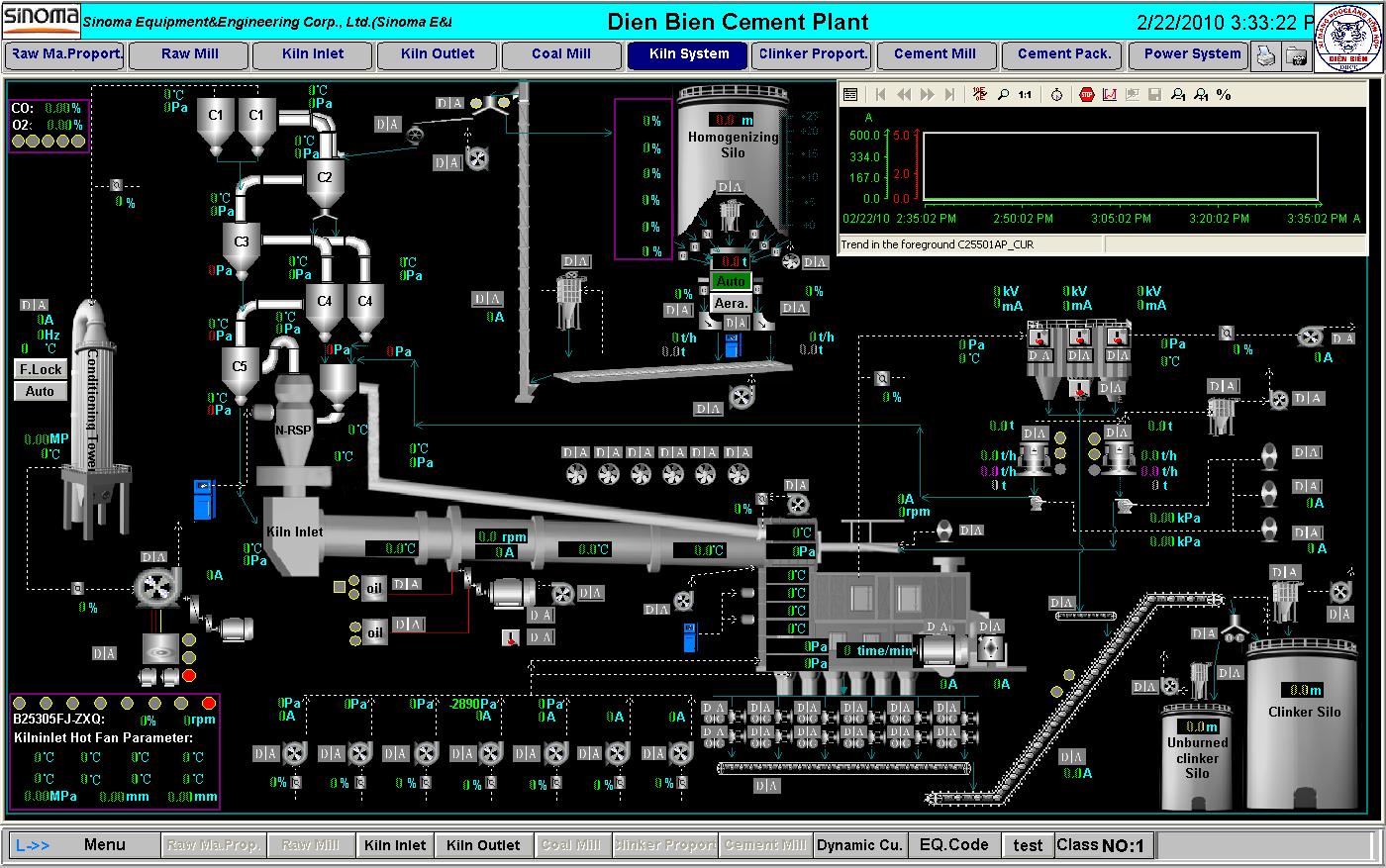
Task: Toggle the gray Auto button under F.Lock
Action: click(x=41, y=391)
